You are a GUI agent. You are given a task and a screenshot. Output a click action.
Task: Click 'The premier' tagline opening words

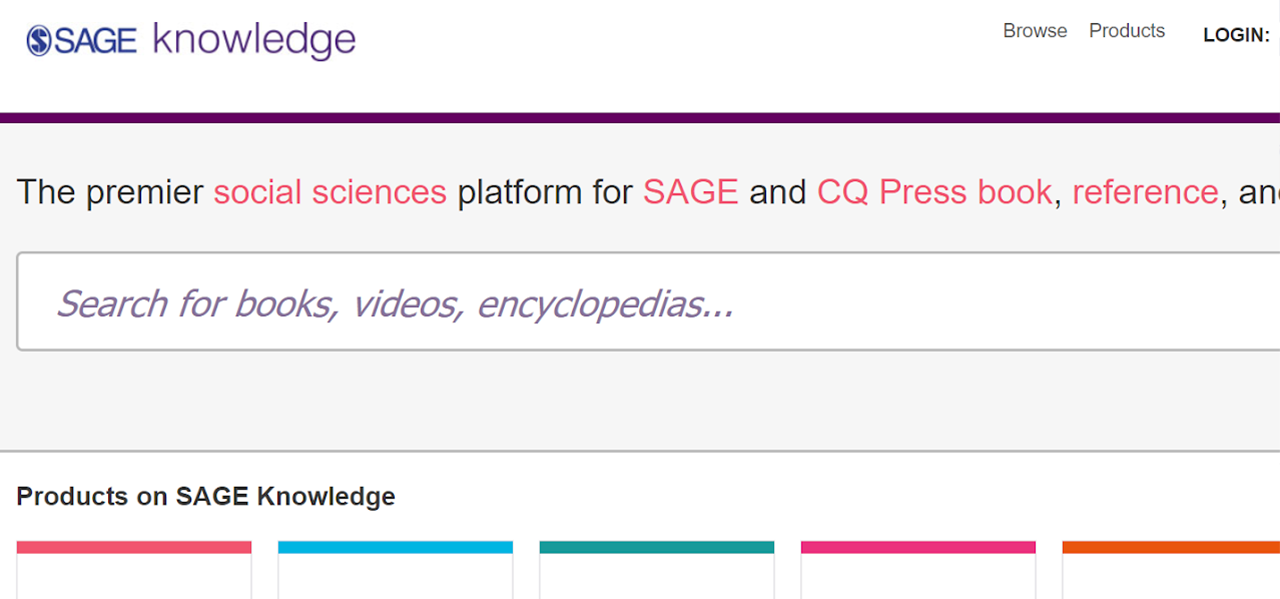110,191
